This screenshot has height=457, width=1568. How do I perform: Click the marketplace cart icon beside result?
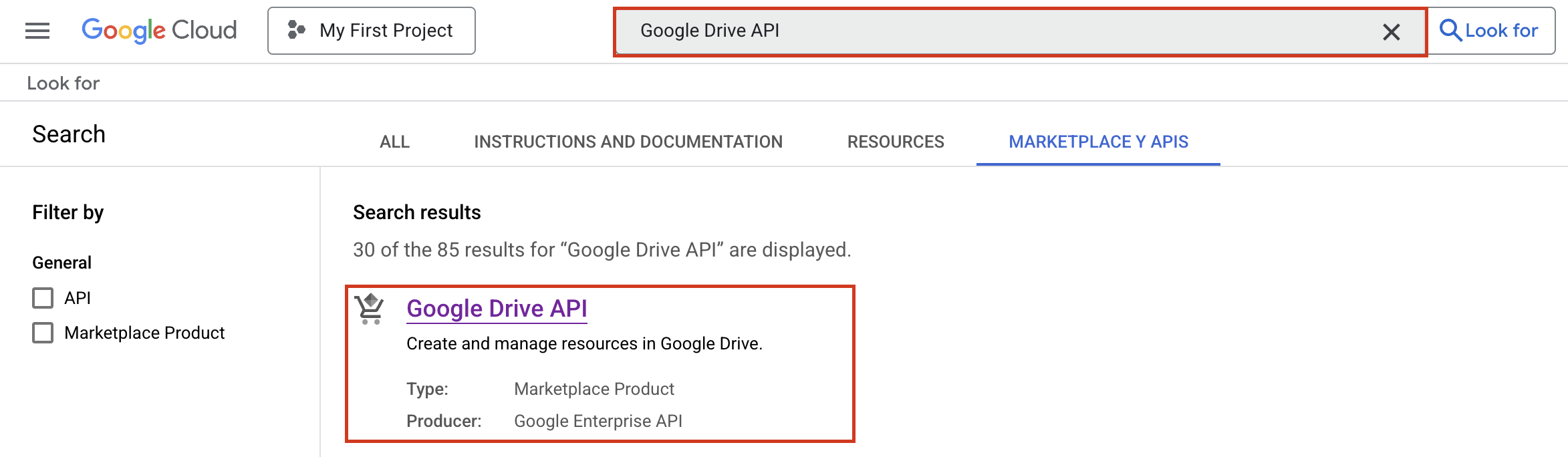[x=370, y=309]
